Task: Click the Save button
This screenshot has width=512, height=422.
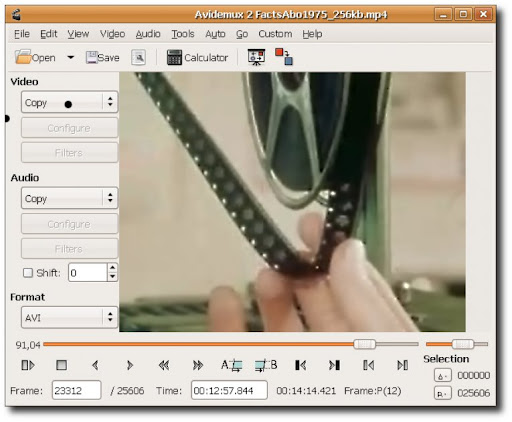Action: pos(103,58)
